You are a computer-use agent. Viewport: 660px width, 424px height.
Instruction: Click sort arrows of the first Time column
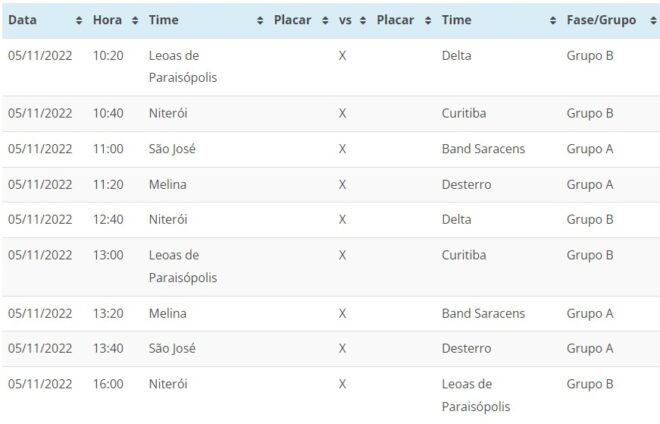[260, 21]
